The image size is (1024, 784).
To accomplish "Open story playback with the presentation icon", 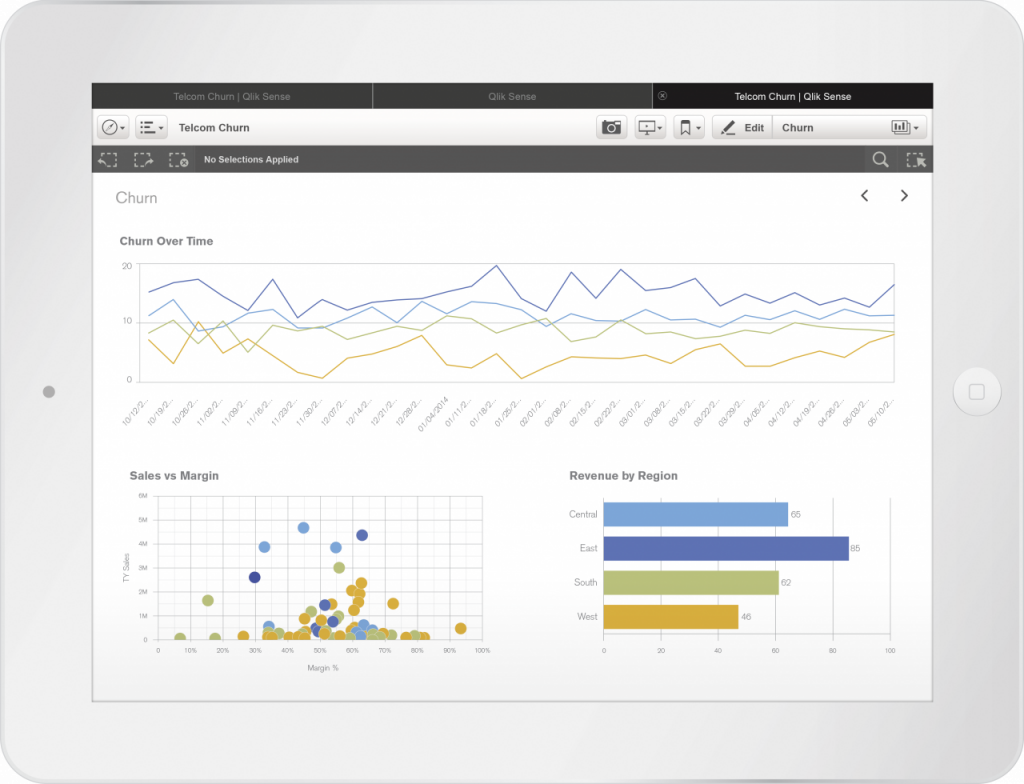I will 645,127.
